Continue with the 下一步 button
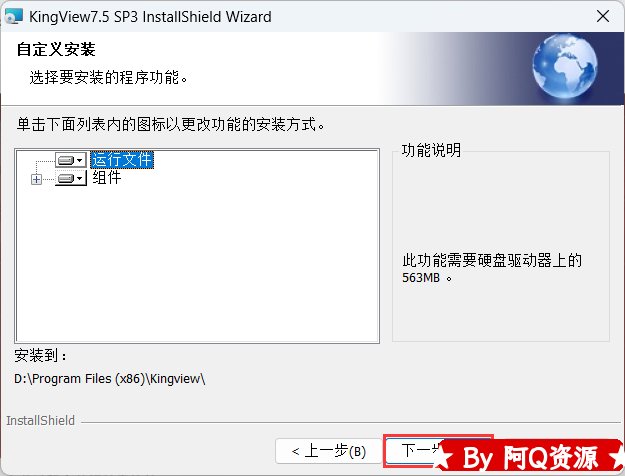Screen dimensions: 625x476 click(x=413, y=450)
